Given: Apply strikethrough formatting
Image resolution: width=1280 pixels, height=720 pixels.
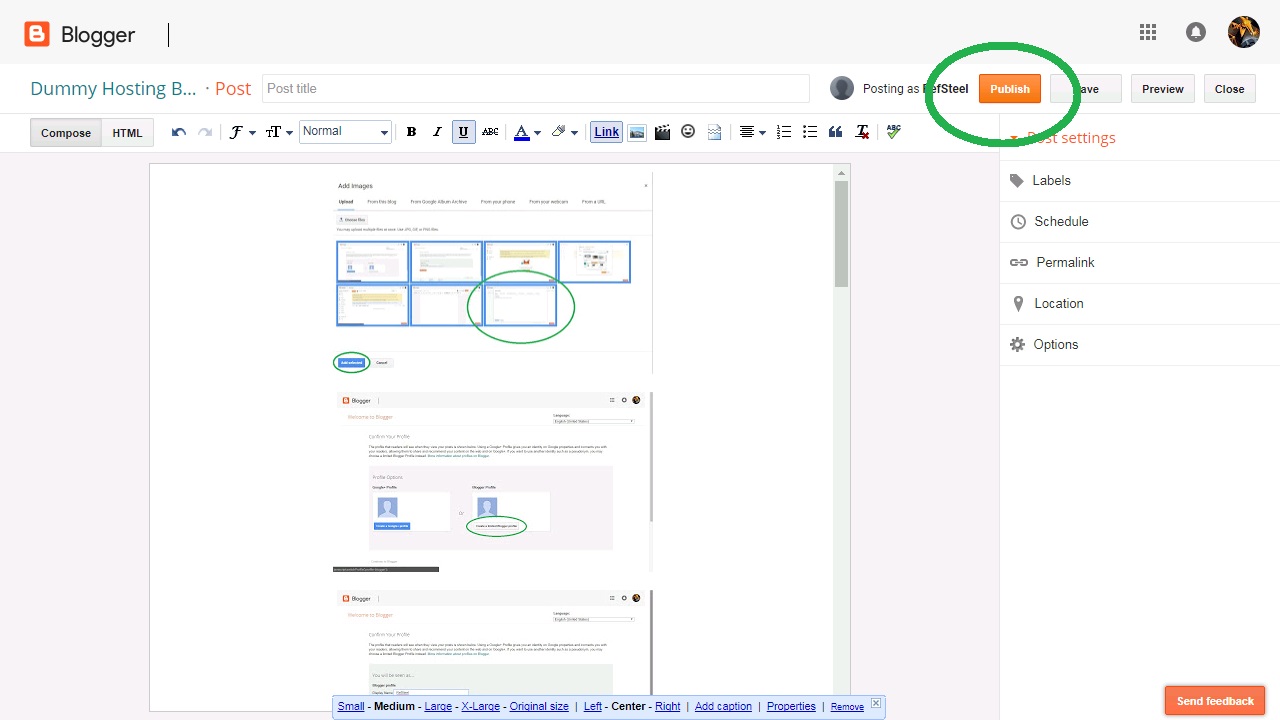Looking at the screenshot, I should click(x=490, y=132).
